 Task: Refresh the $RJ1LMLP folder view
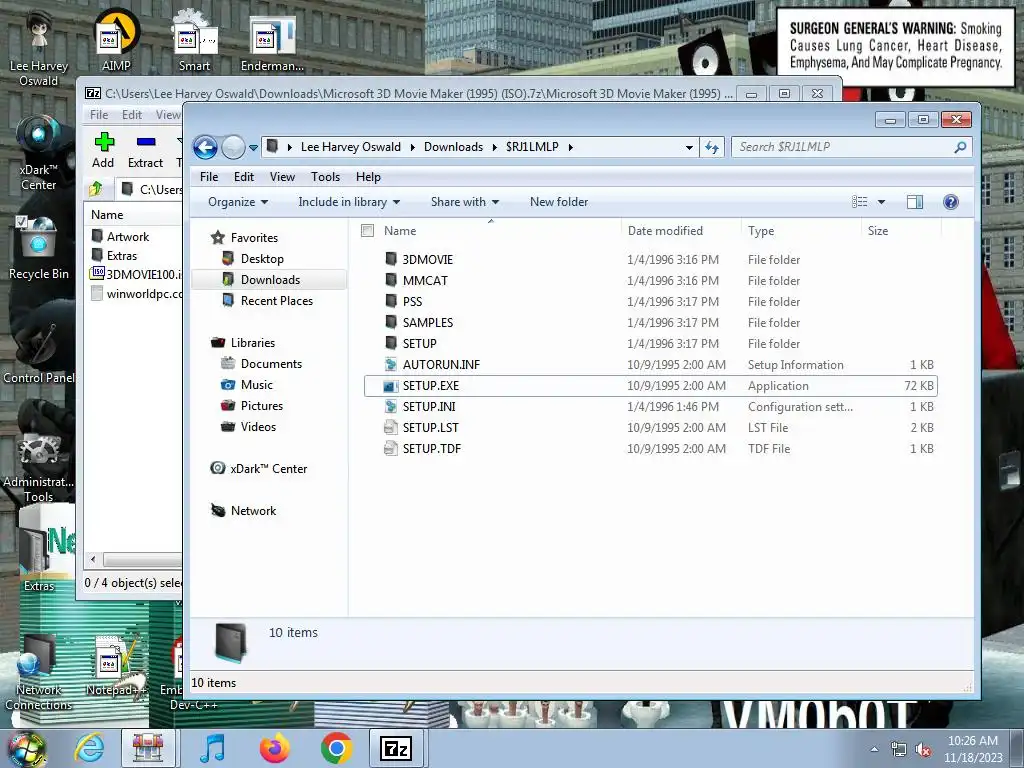711,148
